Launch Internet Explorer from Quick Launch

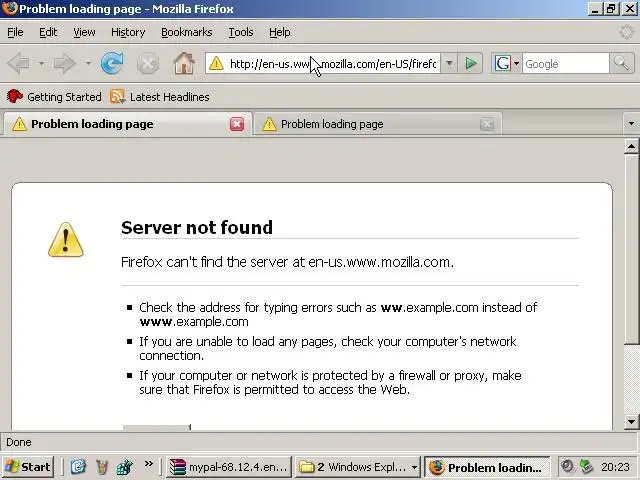click(78, 467)
